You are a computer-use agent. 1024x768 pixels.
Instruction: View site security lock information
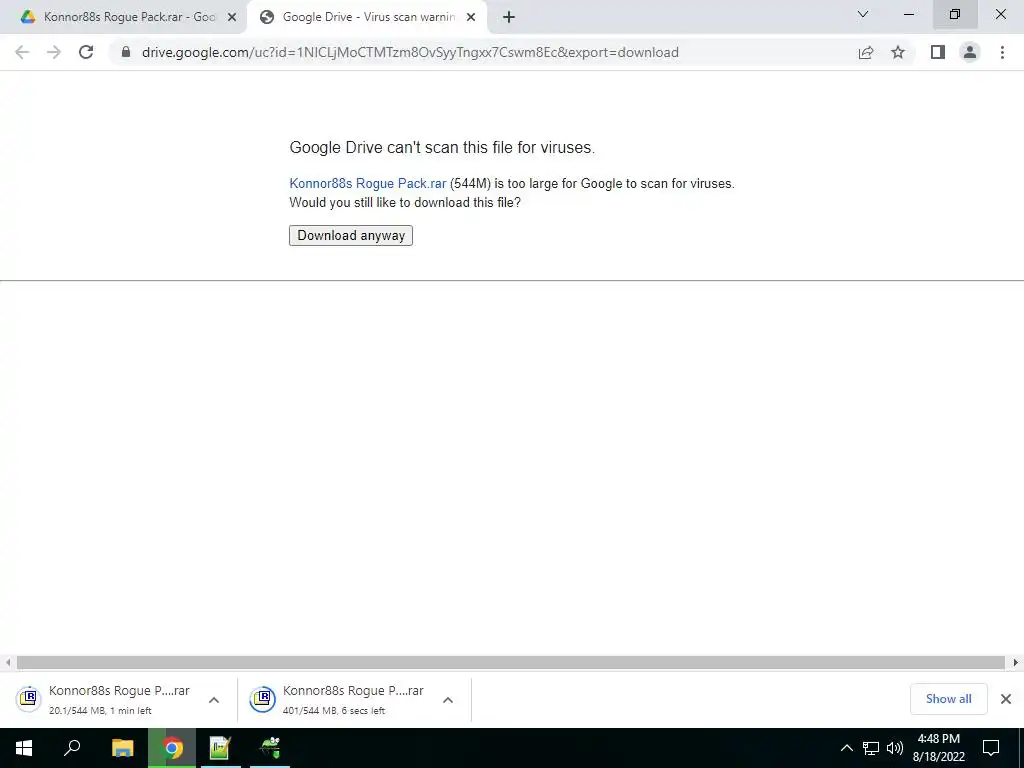coord(126,52)
